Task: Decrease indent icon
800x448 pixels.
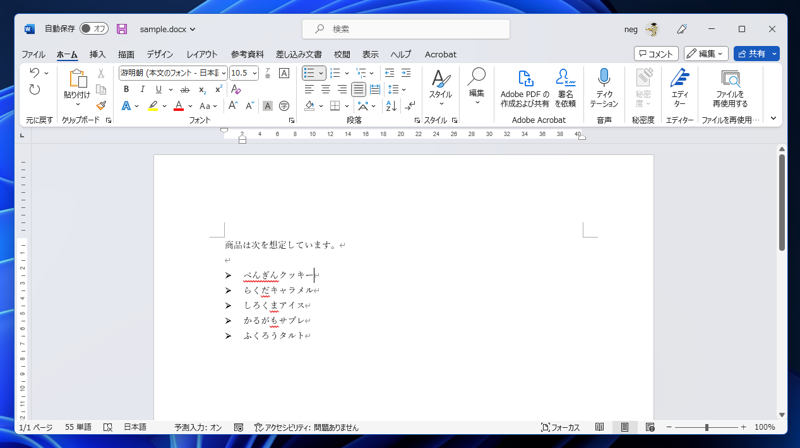Action: 389,73
